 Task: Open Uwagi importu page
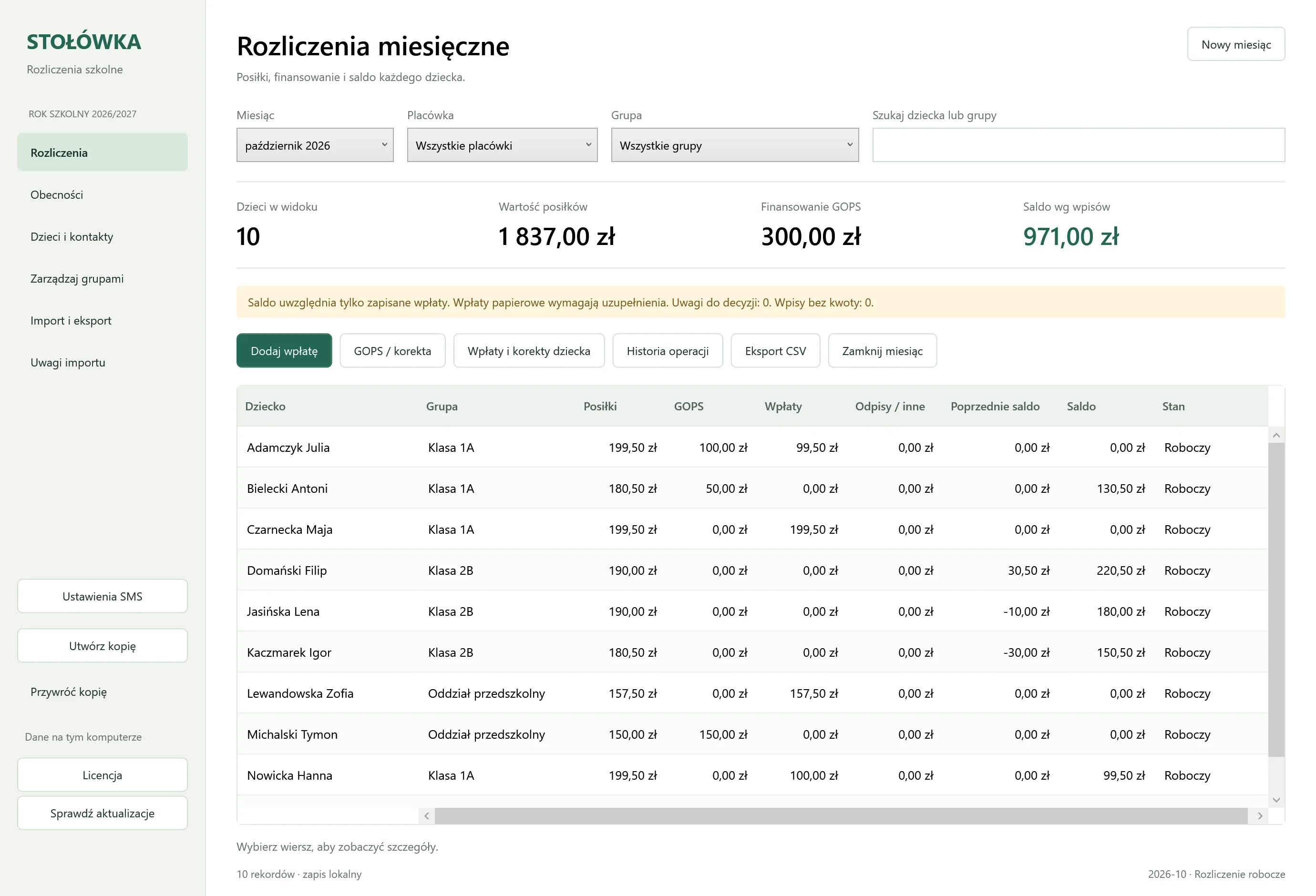tap(103, 362)
